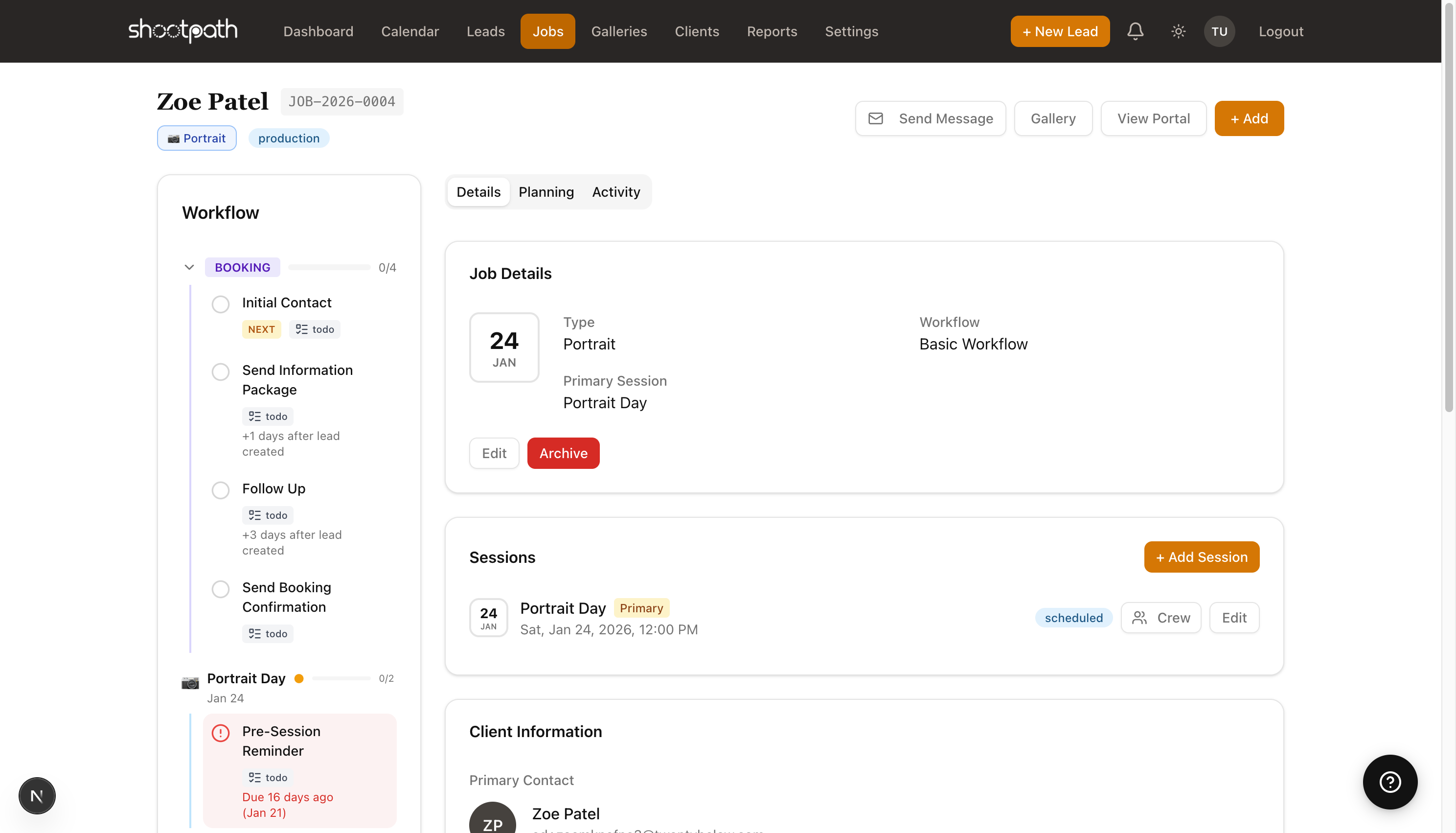The image size is (1456, 833).
Task: Open the + Add dropdown button
Action: (x=1249, y=118)
